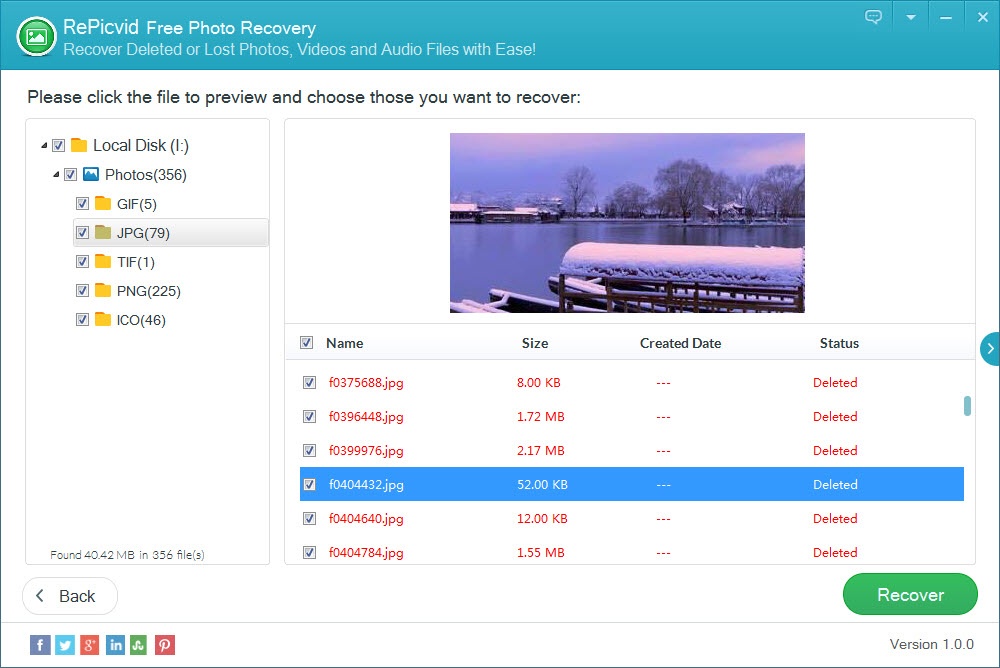Click the GIF(5) folder icon
The image size is (1000, 668).
click(x=103, y=203)
